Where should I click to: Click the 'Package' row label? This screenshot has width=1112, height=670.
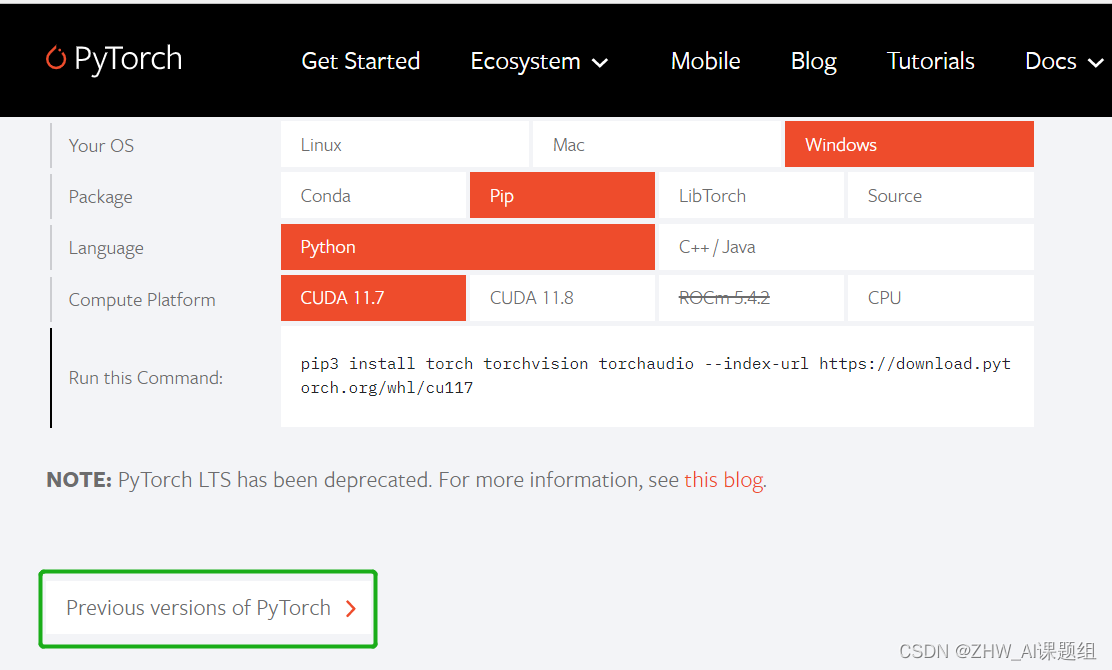click(101, 197)
